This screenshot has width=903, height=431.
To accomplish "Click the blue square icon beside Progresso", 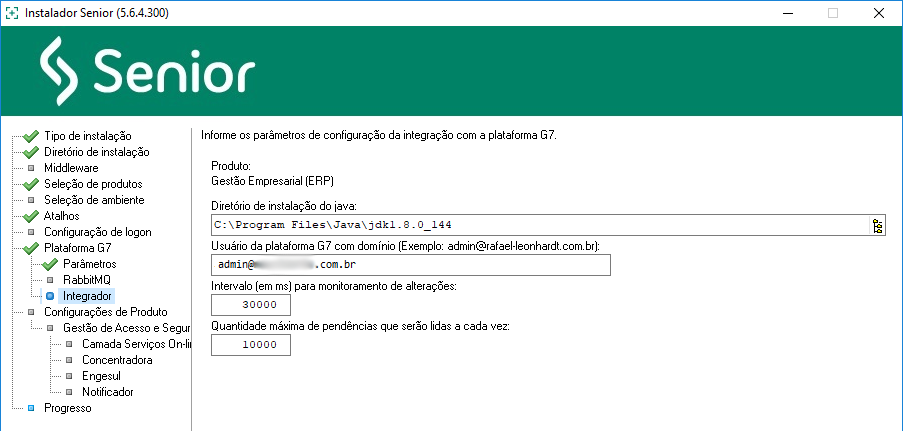I will coord(31,408).
